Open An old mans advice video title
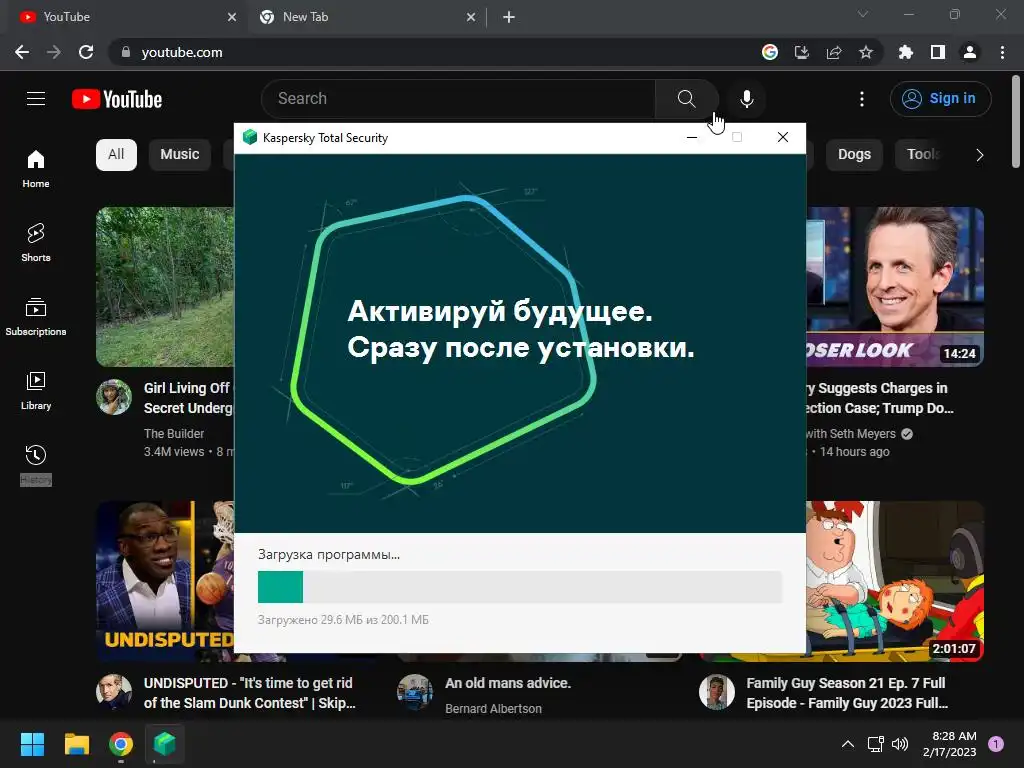Image resolution: width=1024 pixels, height=768 pixels. pos(508,683)
